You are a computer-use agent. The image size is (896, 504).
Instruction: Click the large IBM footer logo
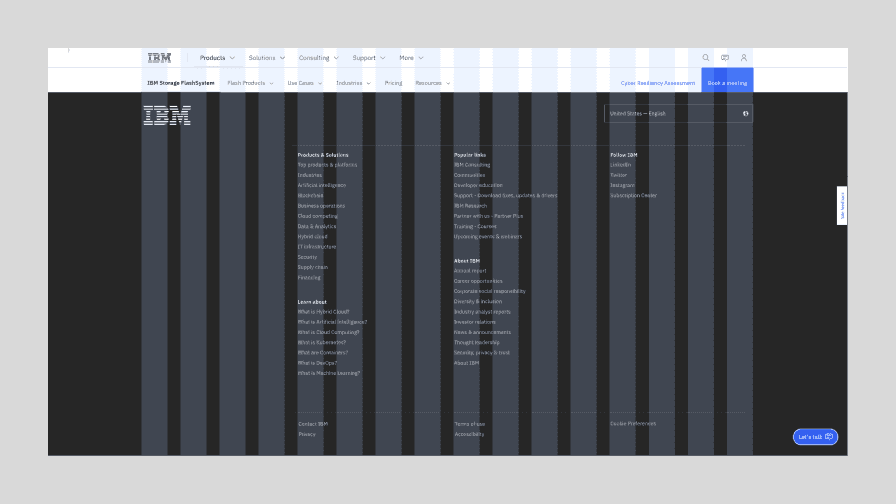click(x=167, y=115)
